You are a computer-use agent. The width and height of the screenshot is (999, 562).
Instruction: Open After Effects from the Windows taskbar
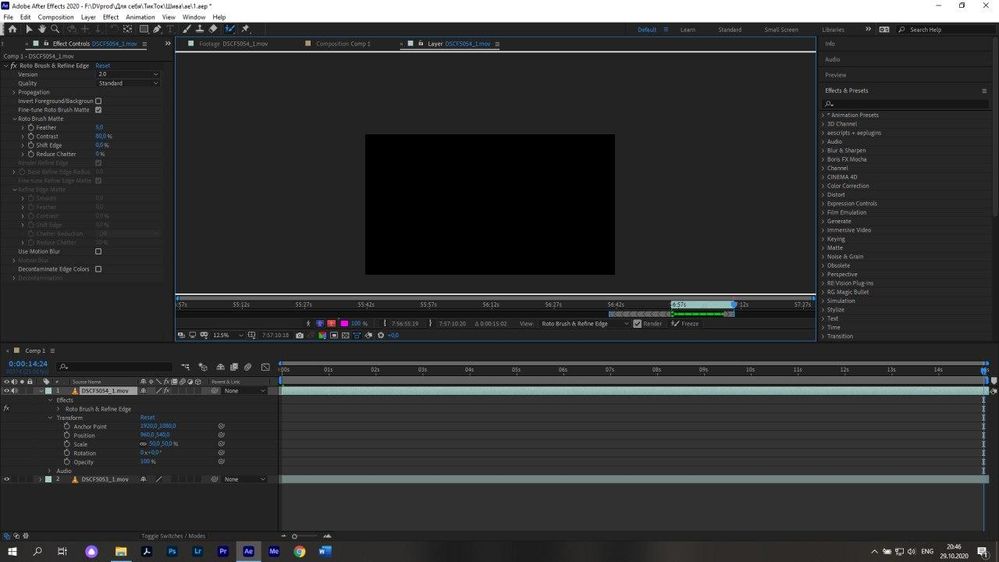[x=248, y=551]
